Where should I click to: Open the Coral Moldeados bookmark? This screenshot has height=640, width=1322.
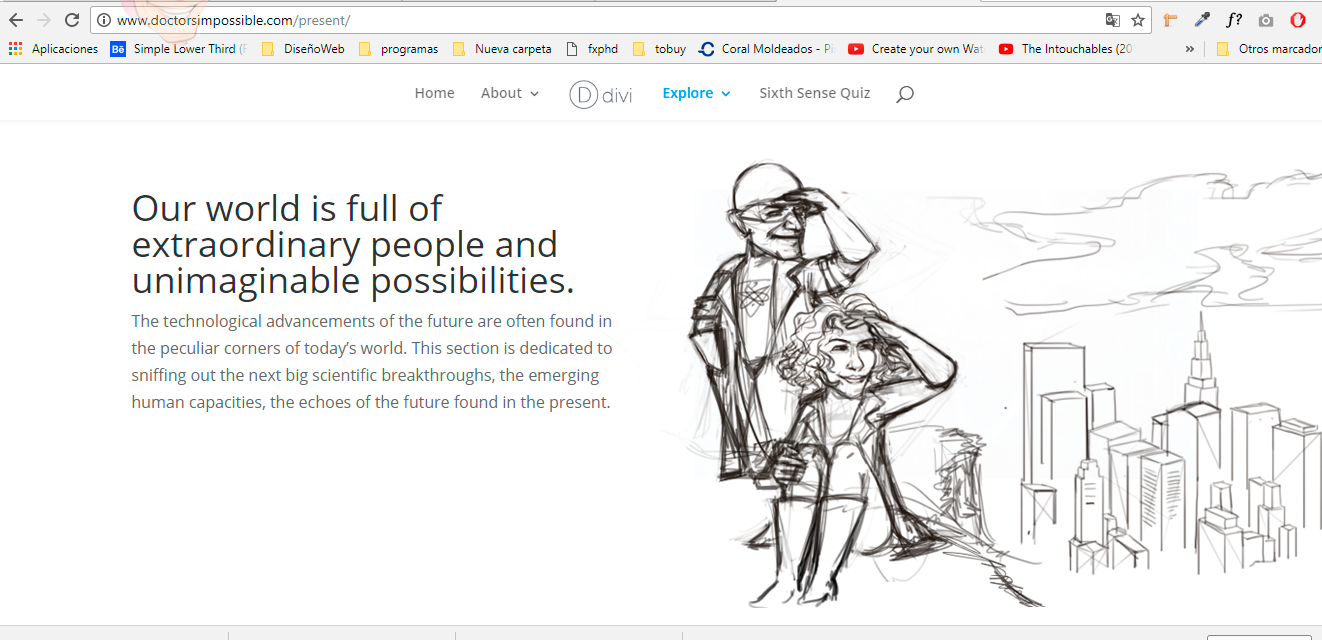click(766, 49)
